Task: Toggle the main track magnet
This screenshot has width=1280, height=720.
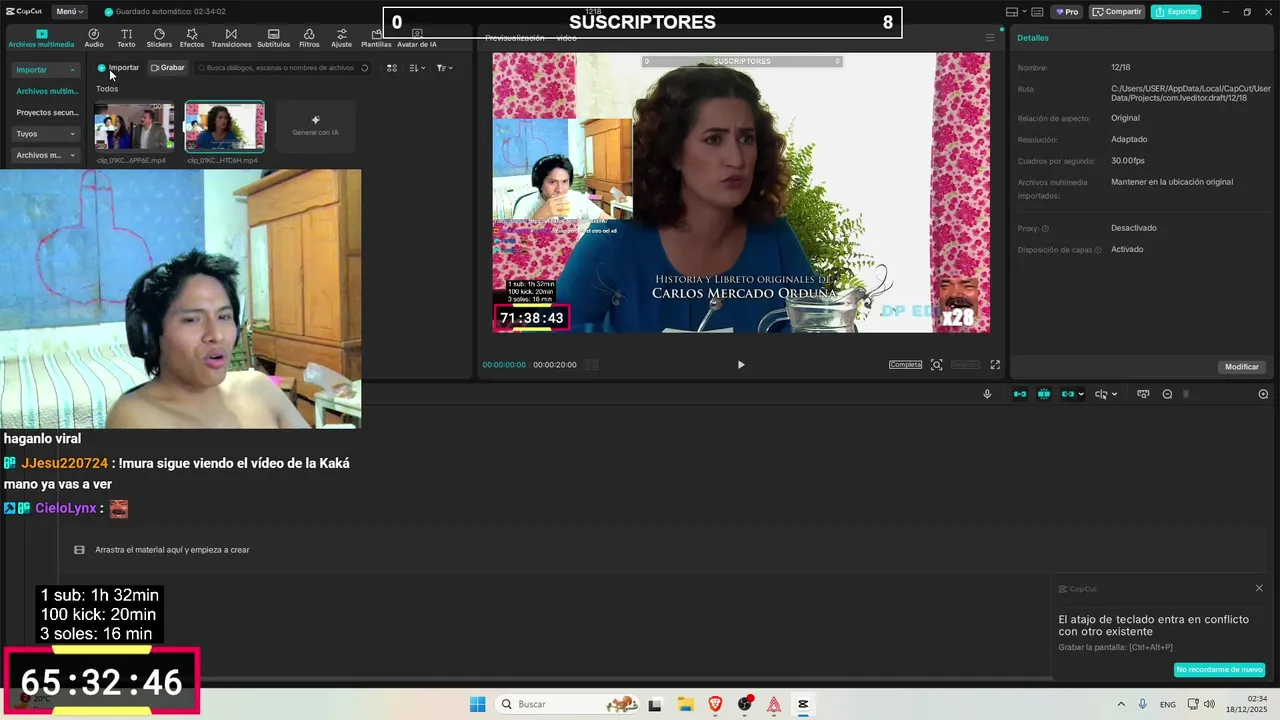Action: click(1020, 394)
